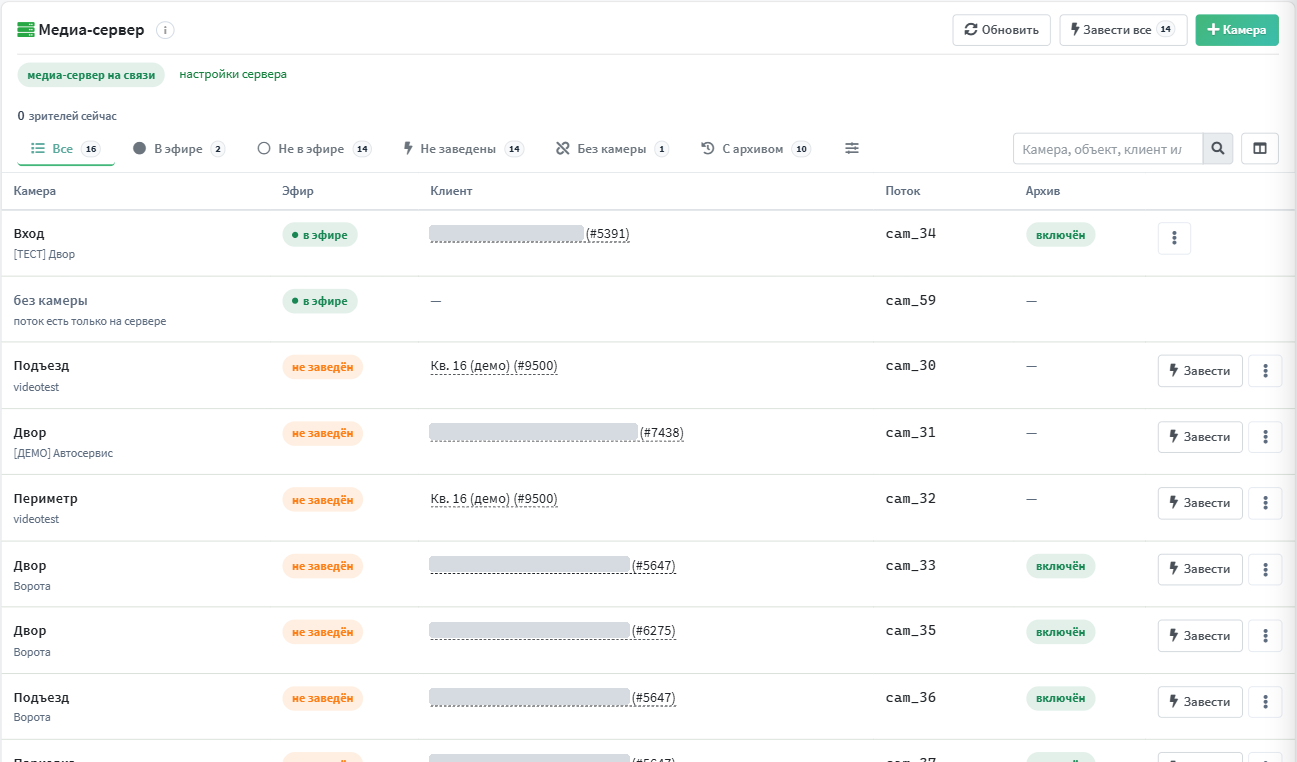Viewport: 1297px width, 762px height.
Task: Switch to Не в эфире tab
Action: coord(314,149)
